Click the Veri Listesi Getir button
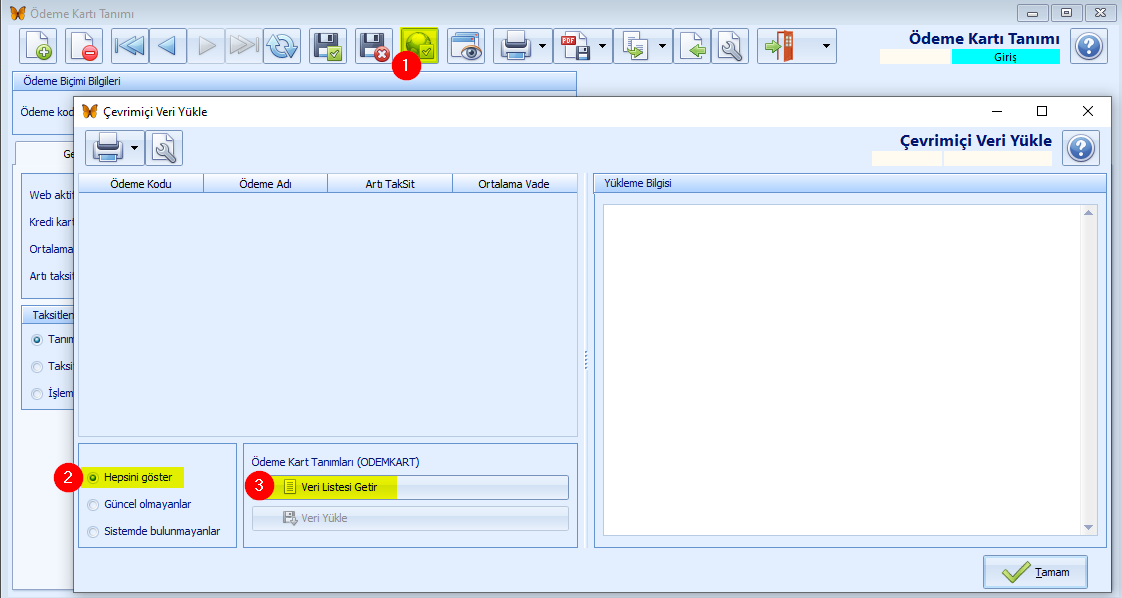Image resolution: width=1122 pixels, height=598 pixels. coord(410,487)
